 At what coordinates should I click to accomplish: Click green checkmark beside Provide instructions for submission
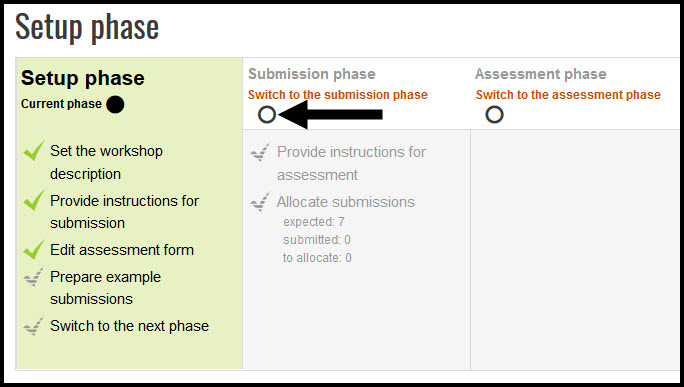coord(34,200)
